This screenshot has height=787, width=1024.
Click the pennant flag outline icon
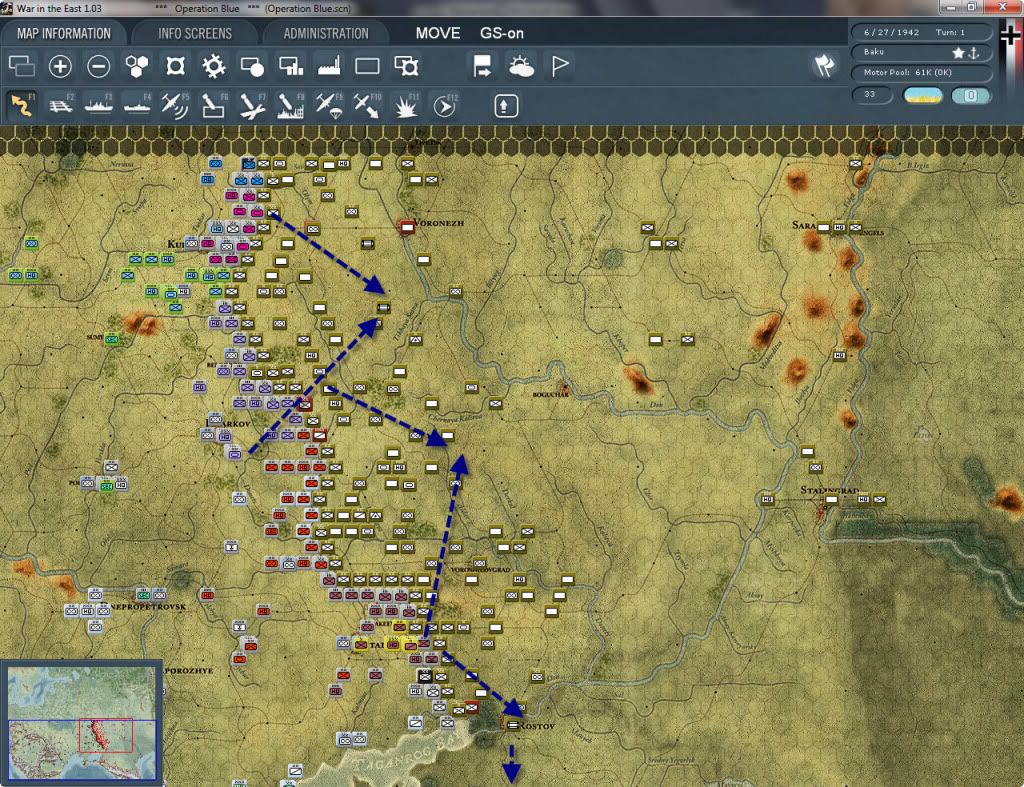tap(560, 66)
